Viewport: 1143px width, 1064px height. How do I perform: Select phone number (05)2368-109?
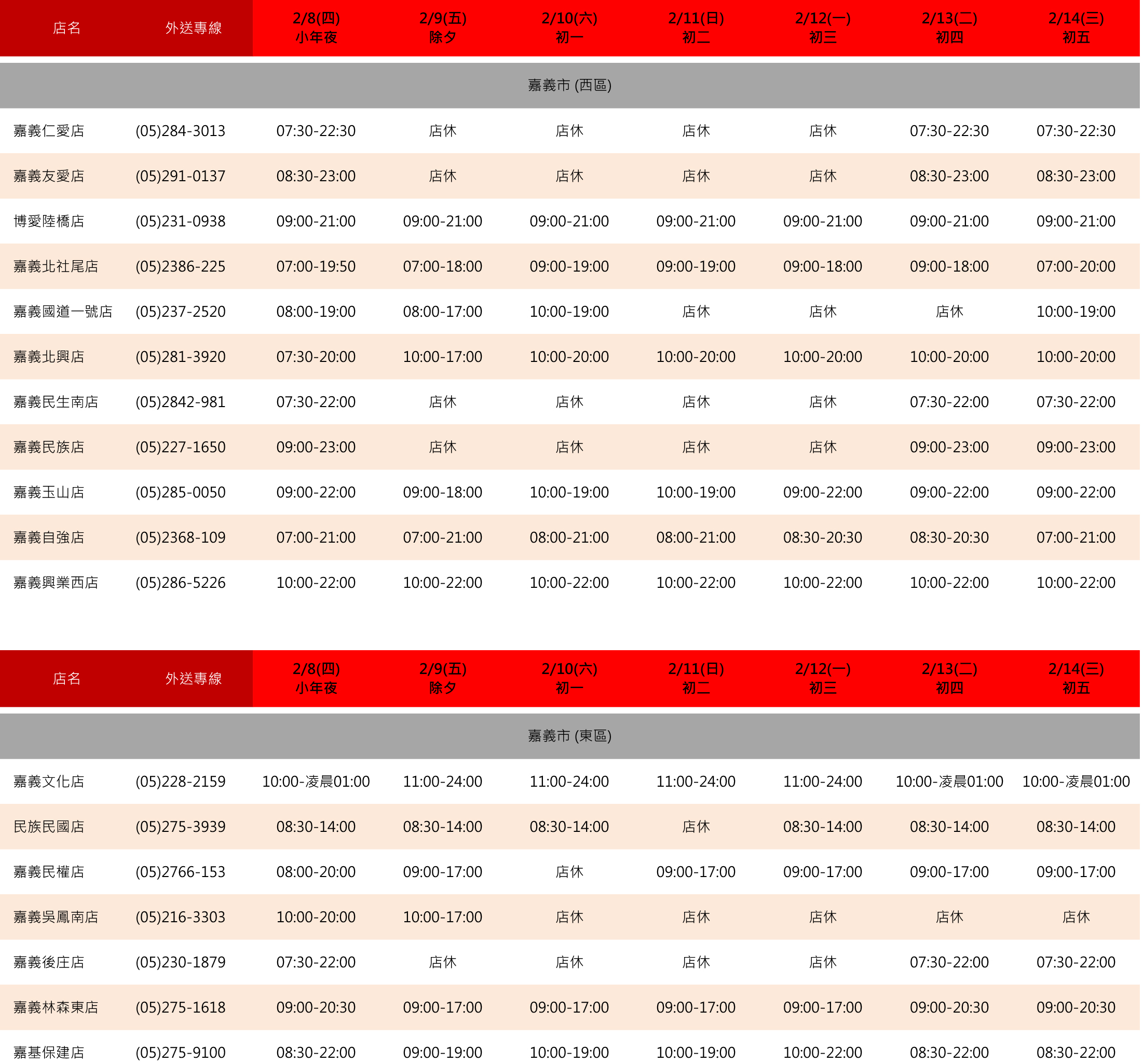181,537
